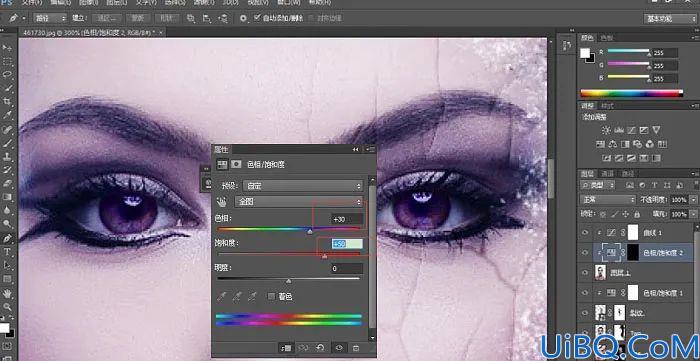Viewport: 700px width, 361px height.
Task: Click the view previous state icon
Action: [303, 348]
